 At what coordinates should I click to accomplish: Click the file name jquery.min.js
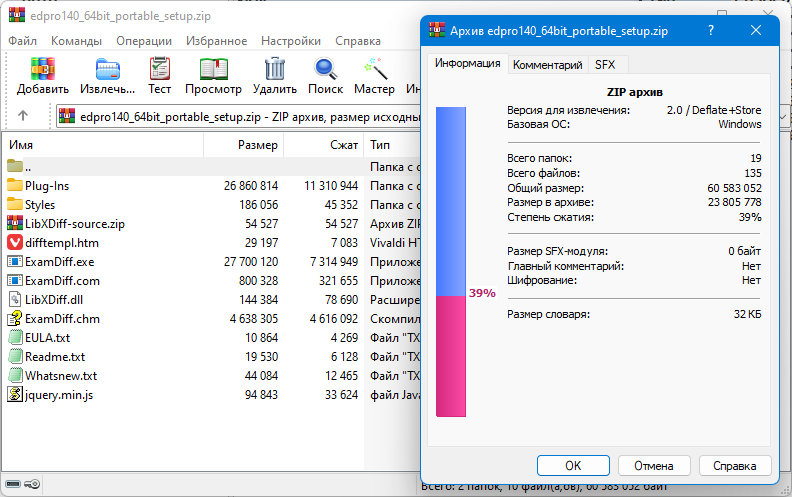tap(59, 395)
